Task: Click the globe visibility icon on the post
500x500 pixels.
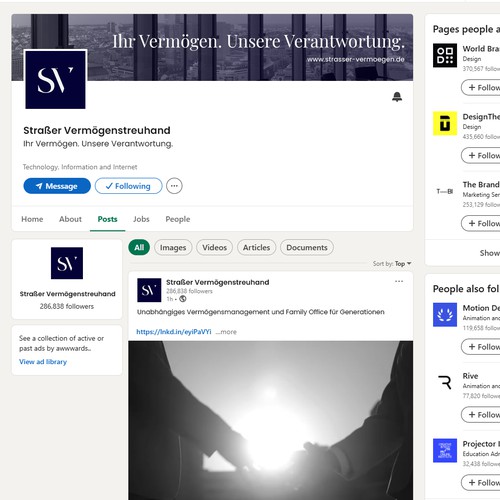Action: (x=183, y=299)
